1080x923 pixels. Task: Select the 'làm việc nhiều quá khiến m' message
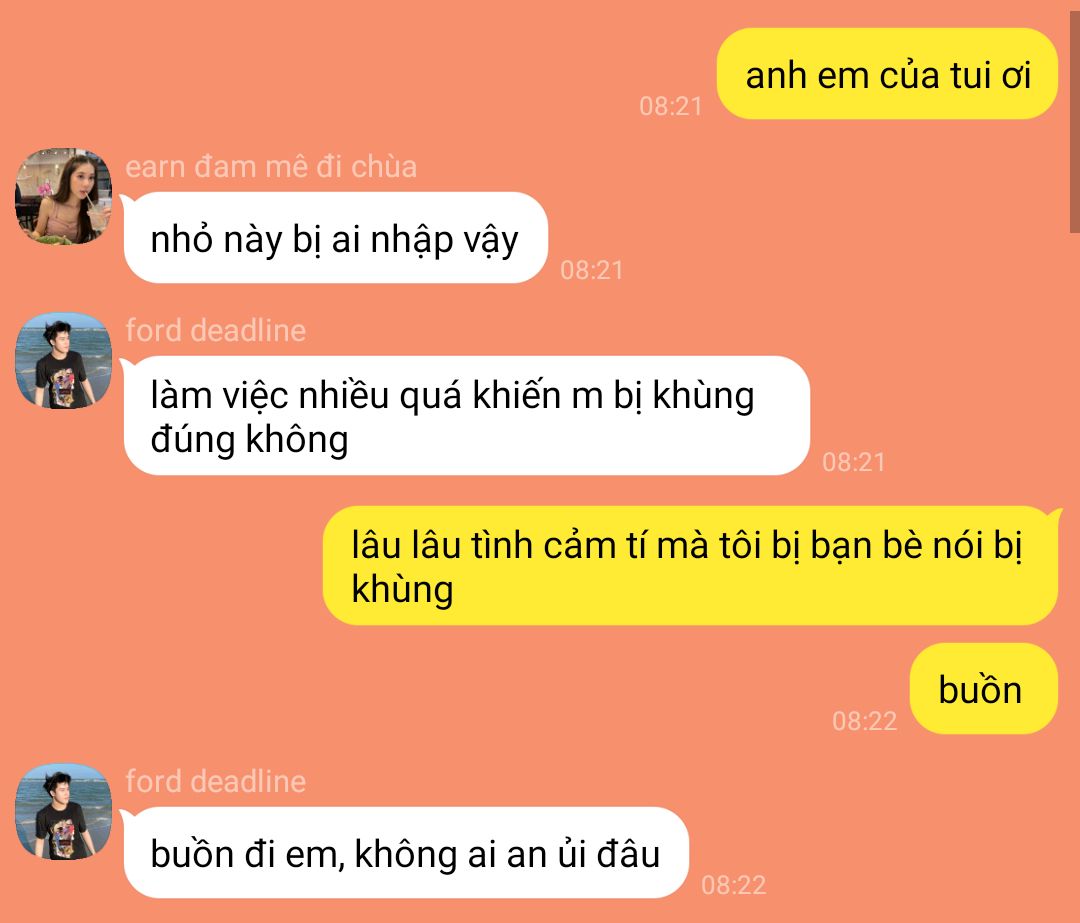click(466, 415)
